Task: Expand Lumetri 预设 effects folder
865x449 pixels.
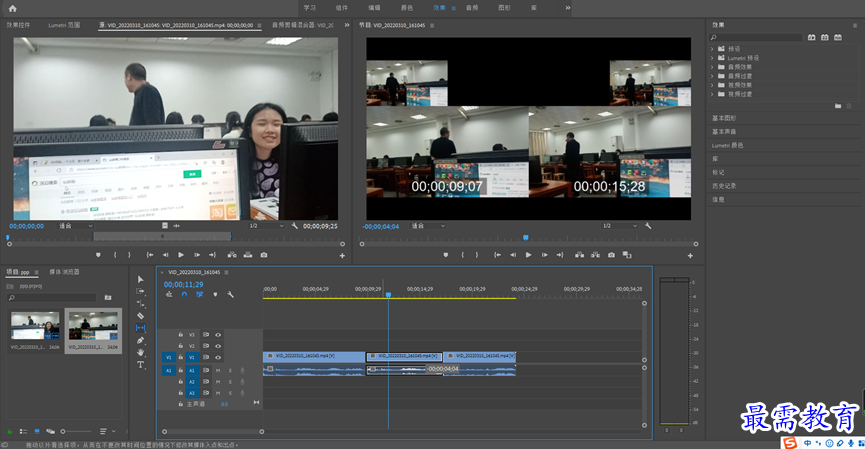Action: tap(712, 58)
